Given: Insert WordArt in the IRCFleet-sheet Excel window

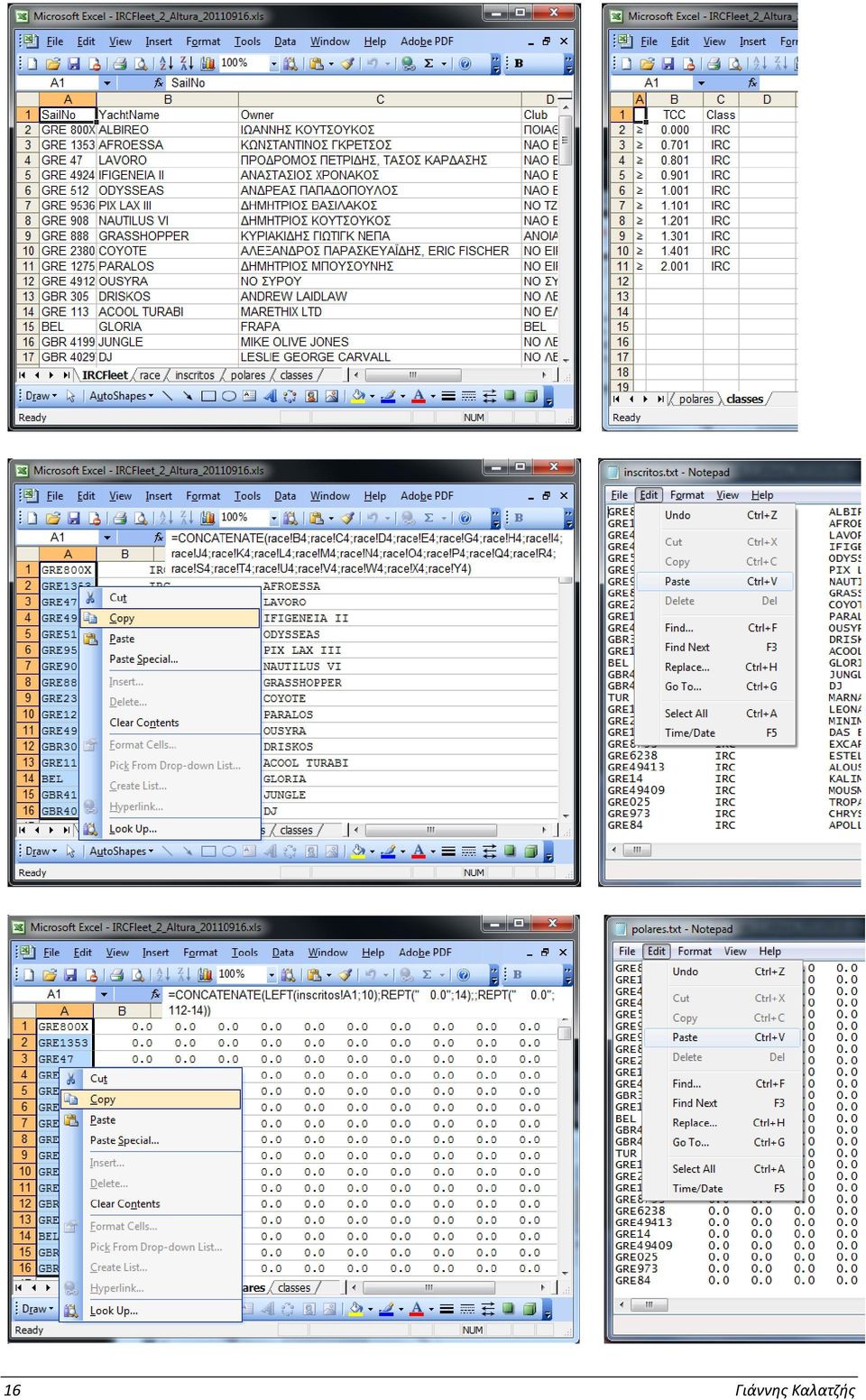Looking at the screenshot, I should point(270,396).
